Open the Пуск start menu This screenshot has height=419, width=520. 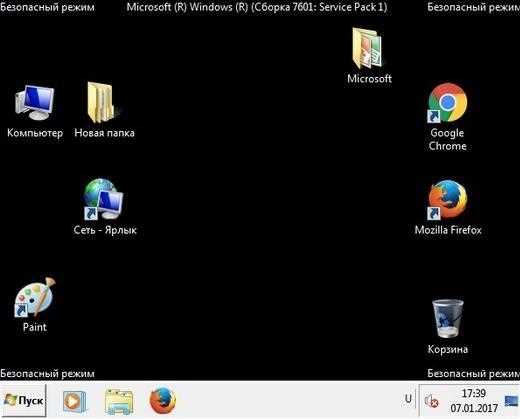(23, 400)
